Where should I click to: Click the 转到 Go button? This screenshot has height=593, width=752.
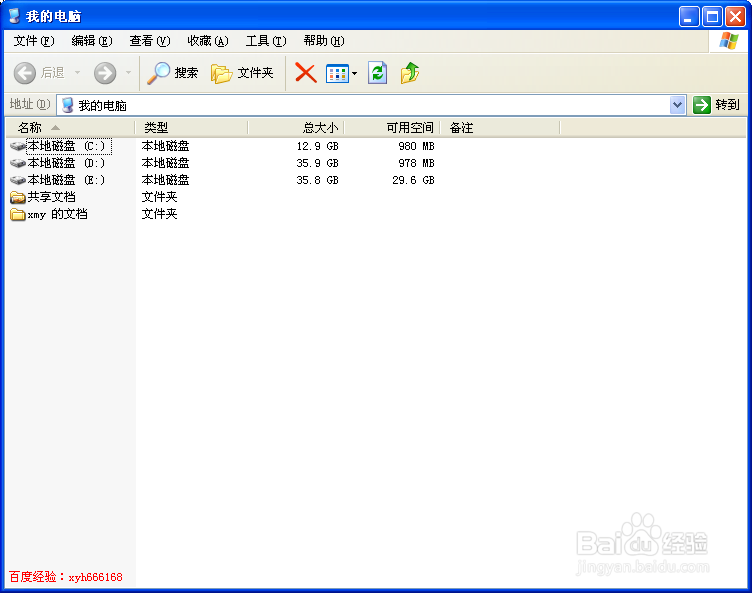[717, 105]
